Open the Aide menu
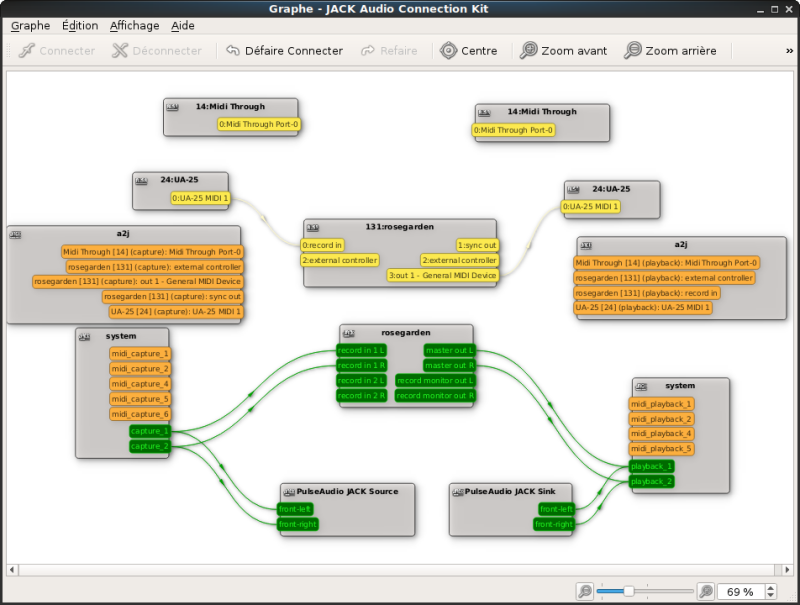The width and height of the screenshot is (800, 605). [183, 26]
